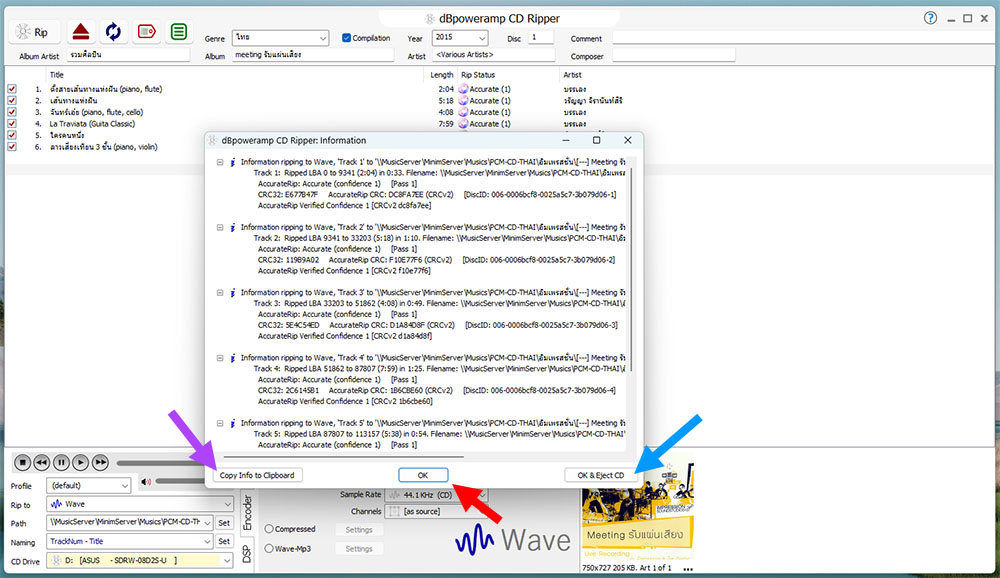Image resolution: width=1000 pixels, height=578 pixels.
Task: Click the green list options icon
Action: (x=179, y=32)
